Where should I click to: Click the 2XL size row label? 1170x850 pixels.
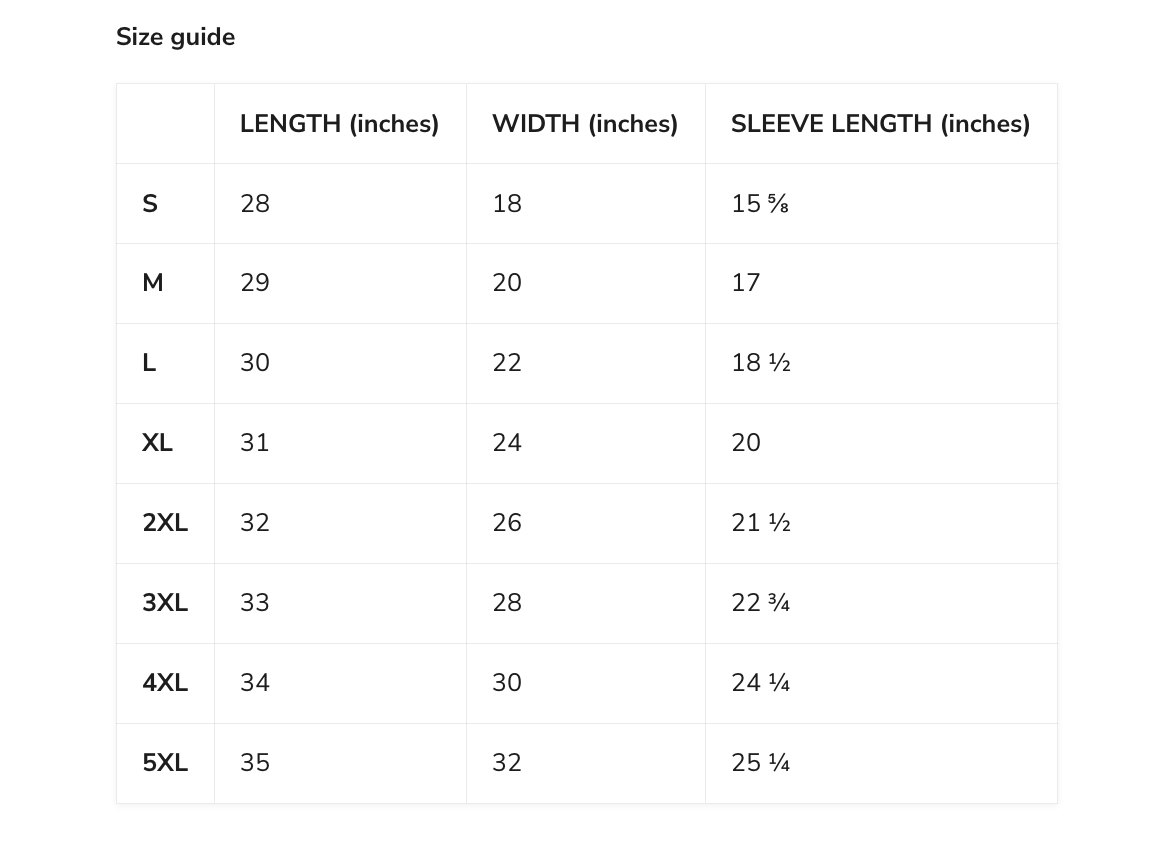165,522
